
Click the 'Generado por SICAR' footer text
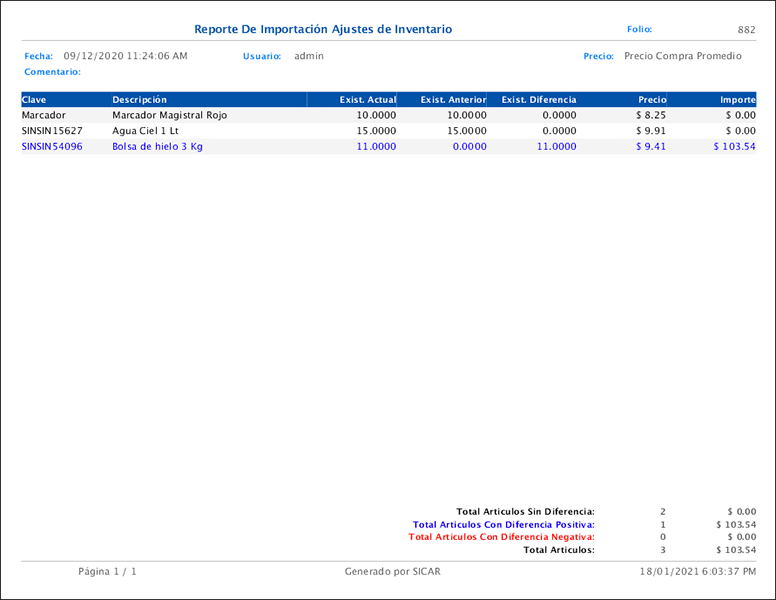392,572
